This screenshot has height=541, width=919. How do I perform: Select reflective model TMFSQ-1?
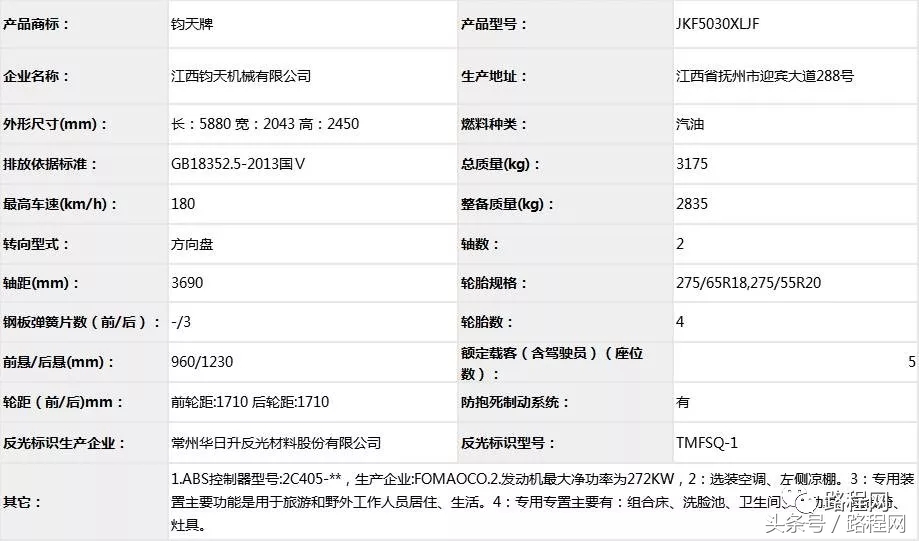click(x=707, y=443)
